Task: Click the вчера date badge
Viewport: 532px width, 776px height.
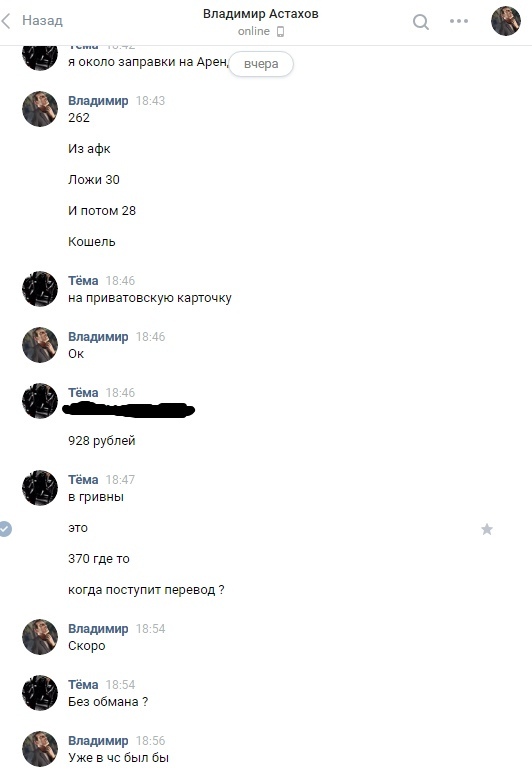Action: tap(261, 64)
